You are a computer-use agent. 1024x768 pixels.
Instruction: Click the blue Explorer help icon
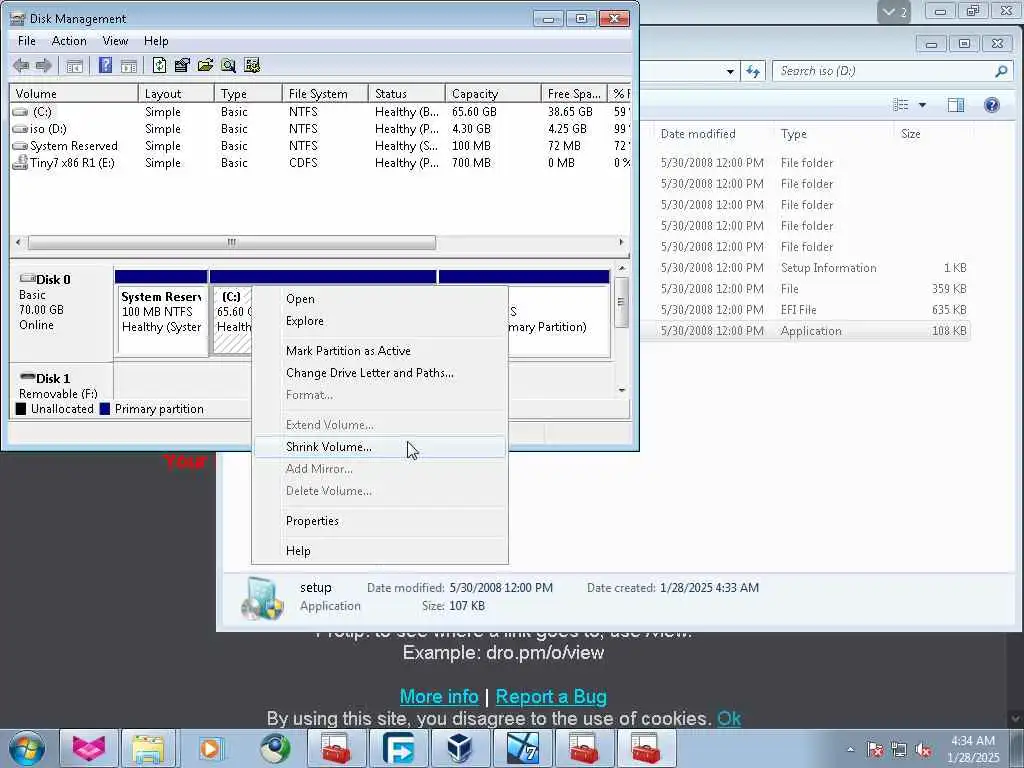click(x=991, y=105)
